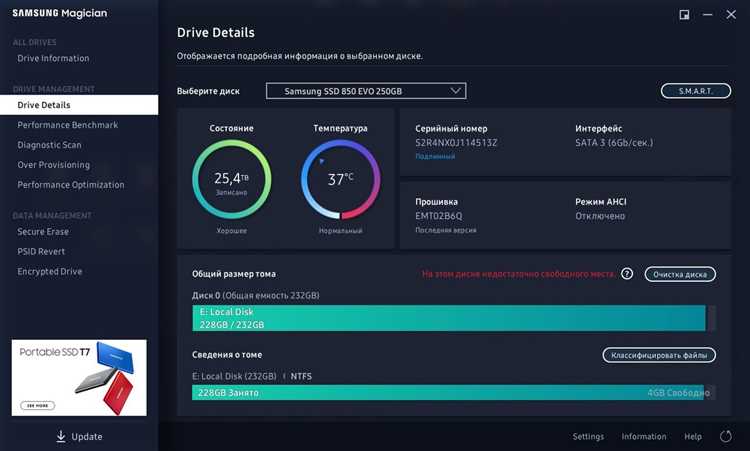750x451 pixels.
Task: Open Help in bottom bar
Action: 693,436
